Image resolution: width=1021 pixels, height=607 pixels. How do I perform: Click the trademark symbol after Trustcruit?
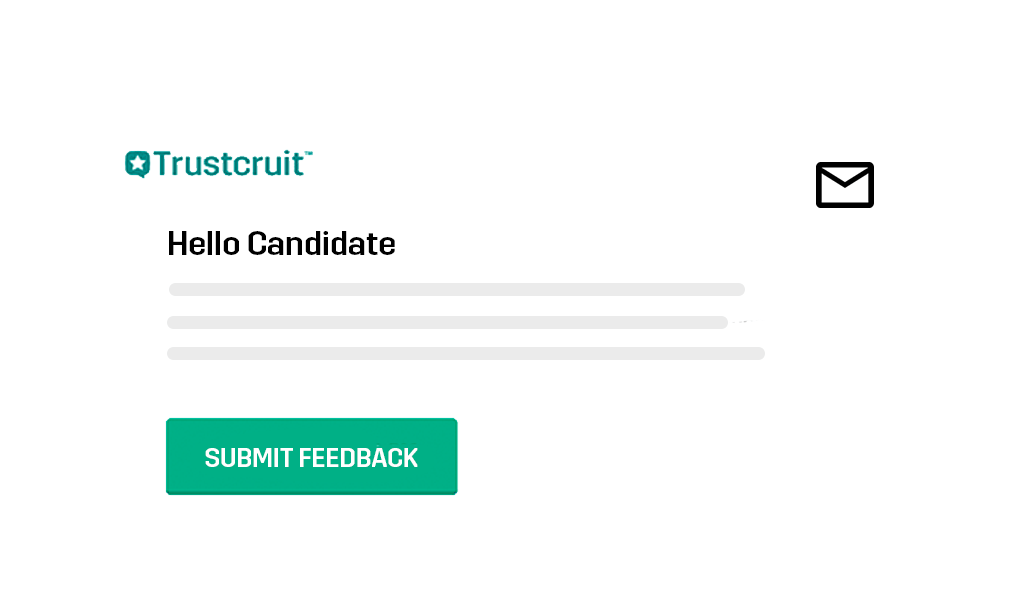[x=309, y=154]
